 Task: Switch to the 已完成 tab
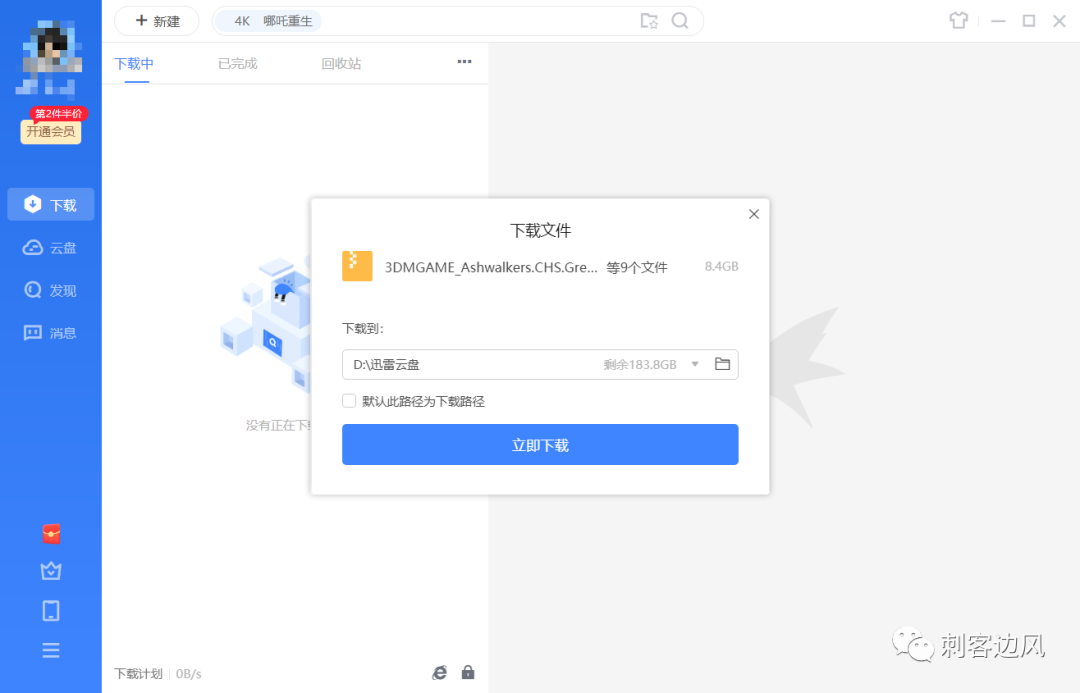[x=238, y=63]
